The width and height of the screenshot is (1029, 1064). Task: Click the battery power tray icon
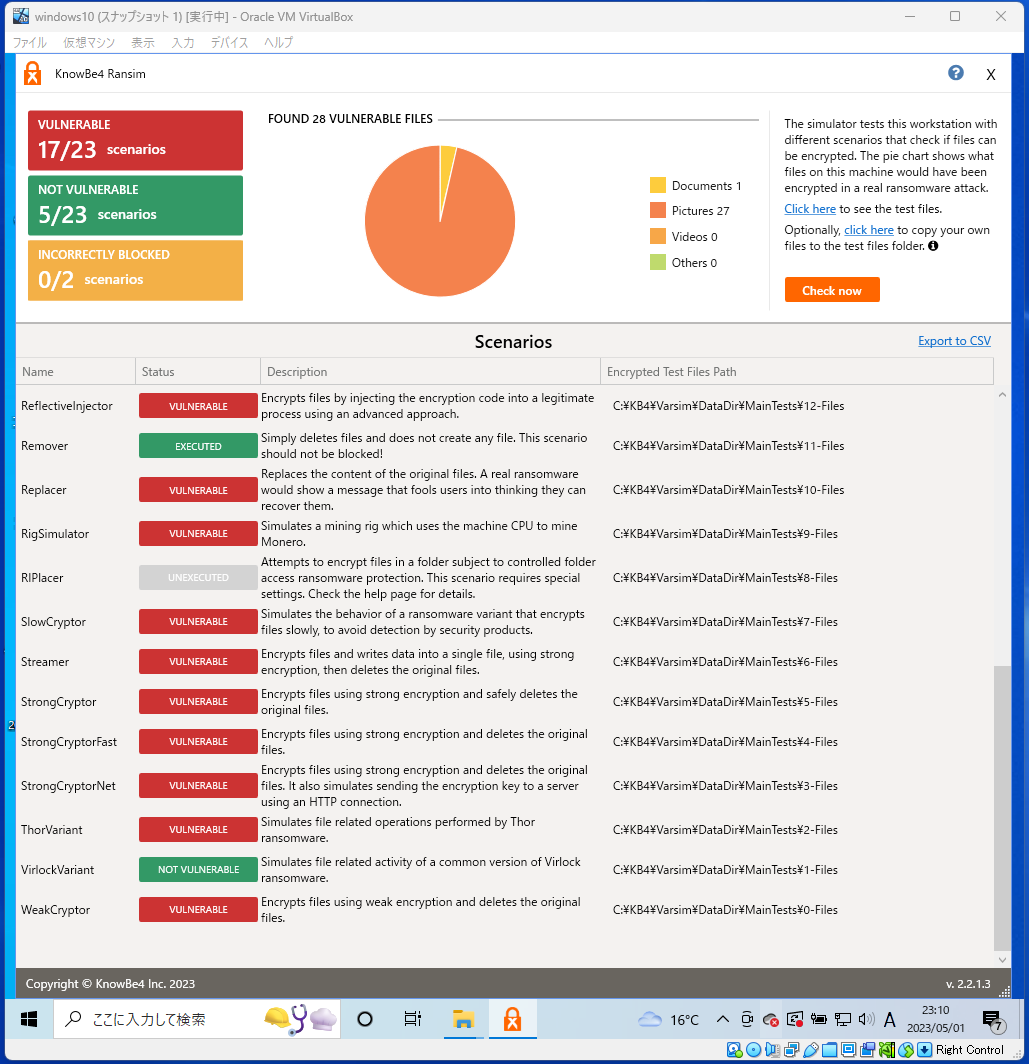(x=819, y=1019)
